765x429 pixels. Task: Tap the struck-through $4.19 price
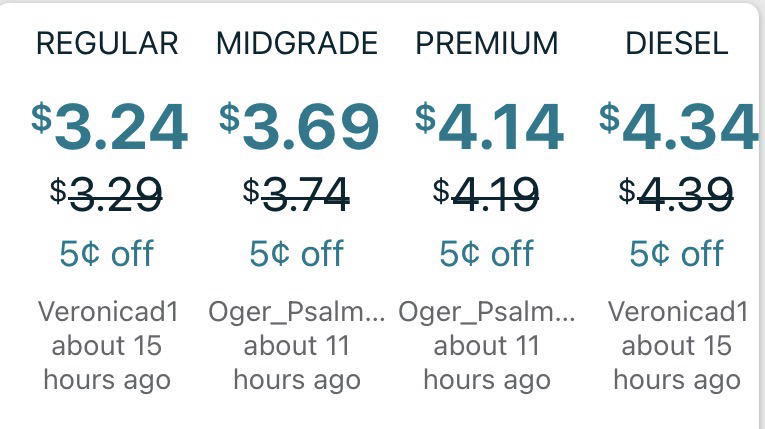[487, 192]
